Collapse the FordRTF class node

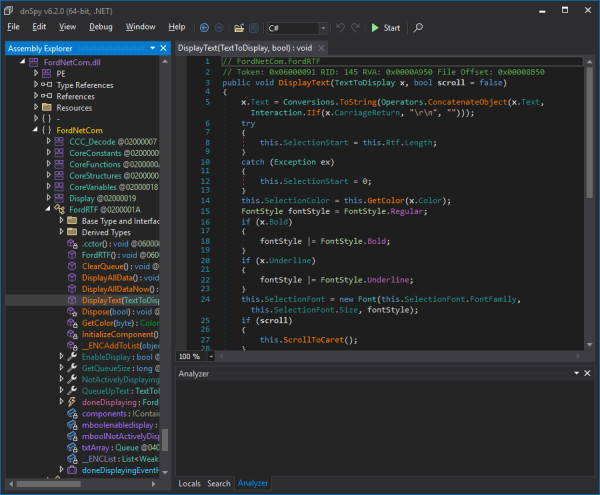coord(48,209)
